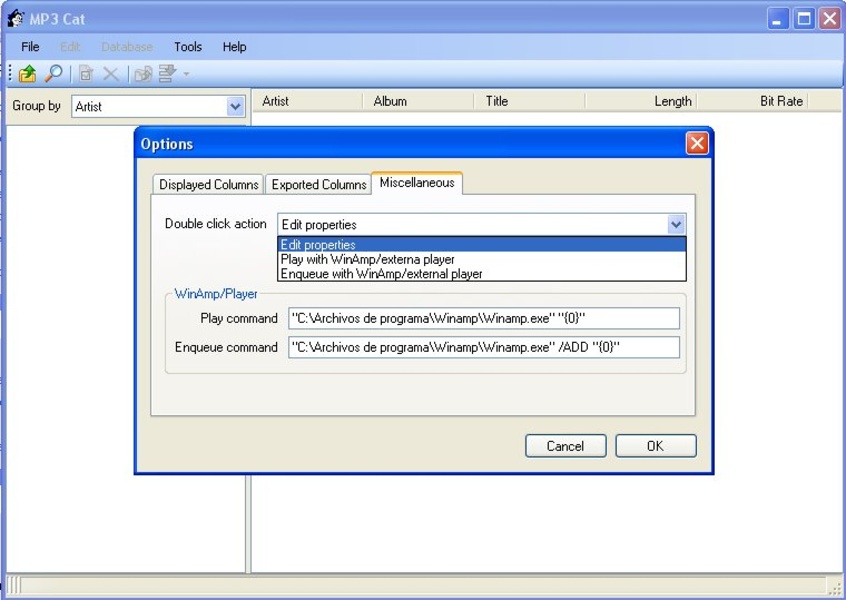Image resolution: width=846 pixels, height=600 pixels.
Task: Open the Exported Columns tab
Action: 318,185
